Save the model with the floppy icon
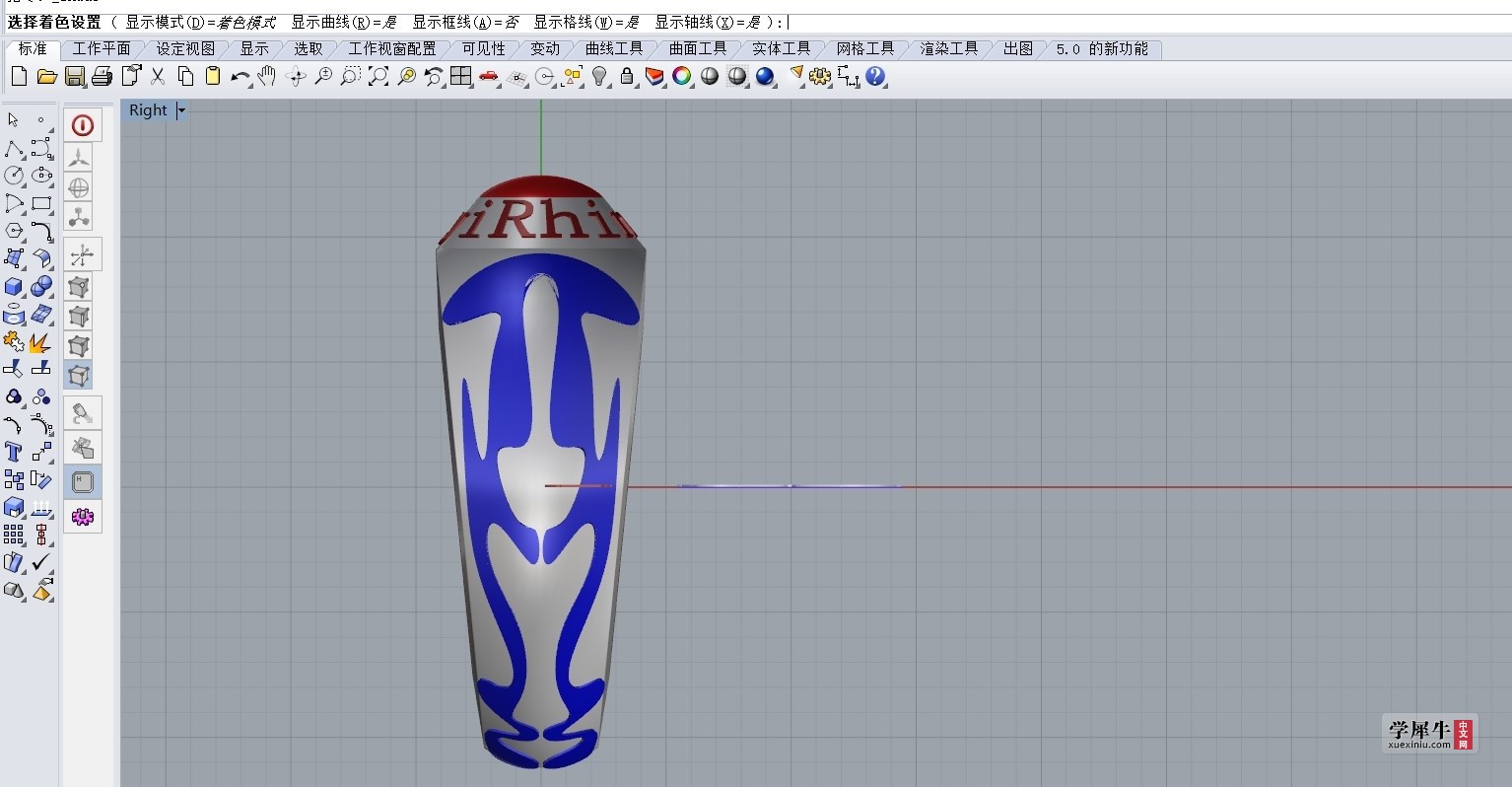 (74, 76)
